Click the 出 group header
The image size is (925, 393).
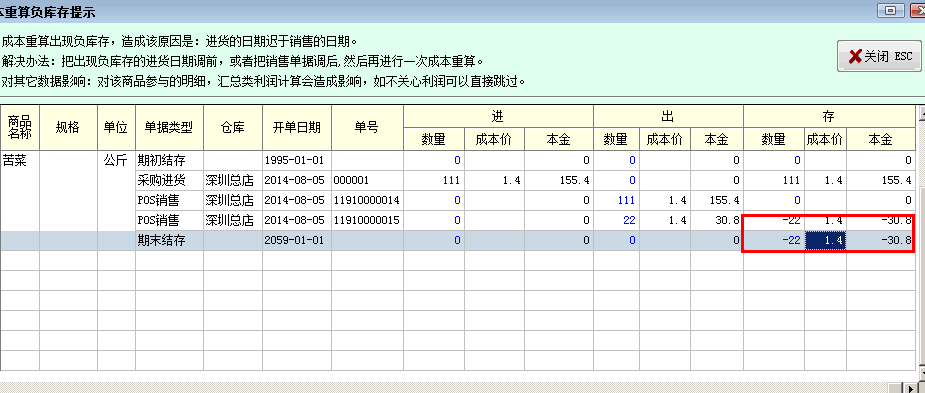tap(668, 116)
